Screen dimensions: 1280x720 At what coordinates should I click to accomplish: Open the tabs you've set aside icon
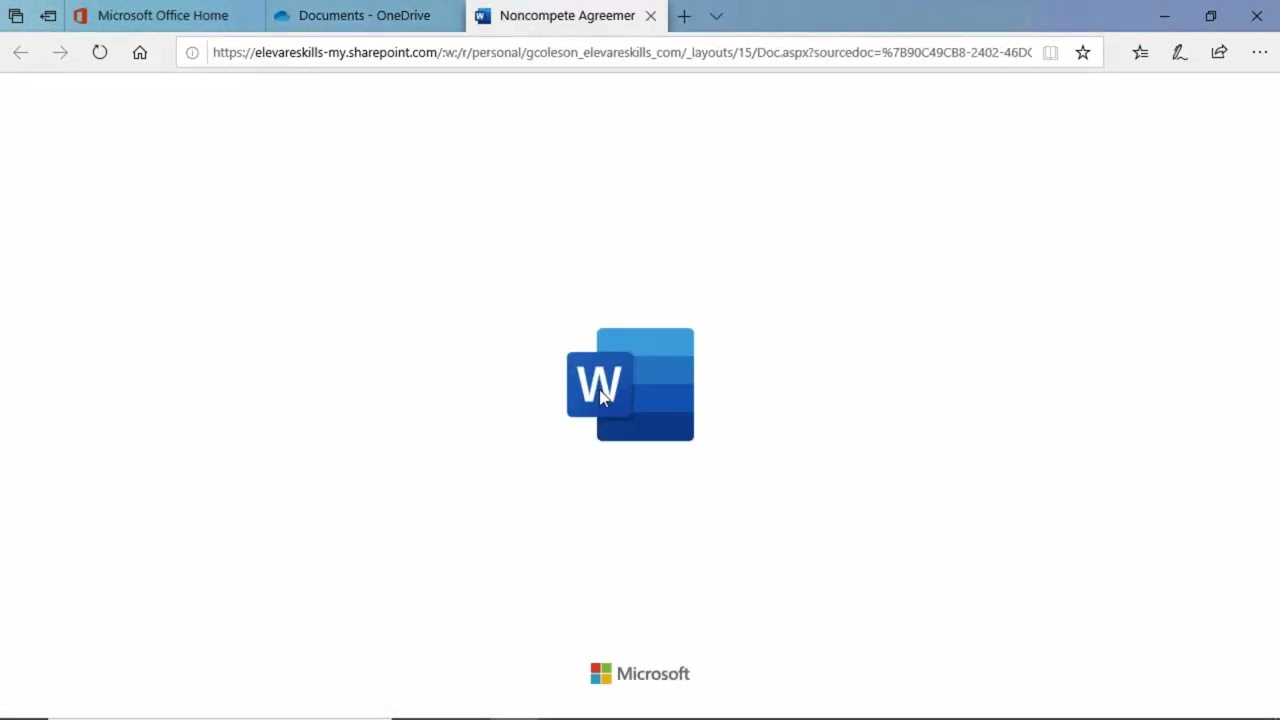[x=16, y=16]
